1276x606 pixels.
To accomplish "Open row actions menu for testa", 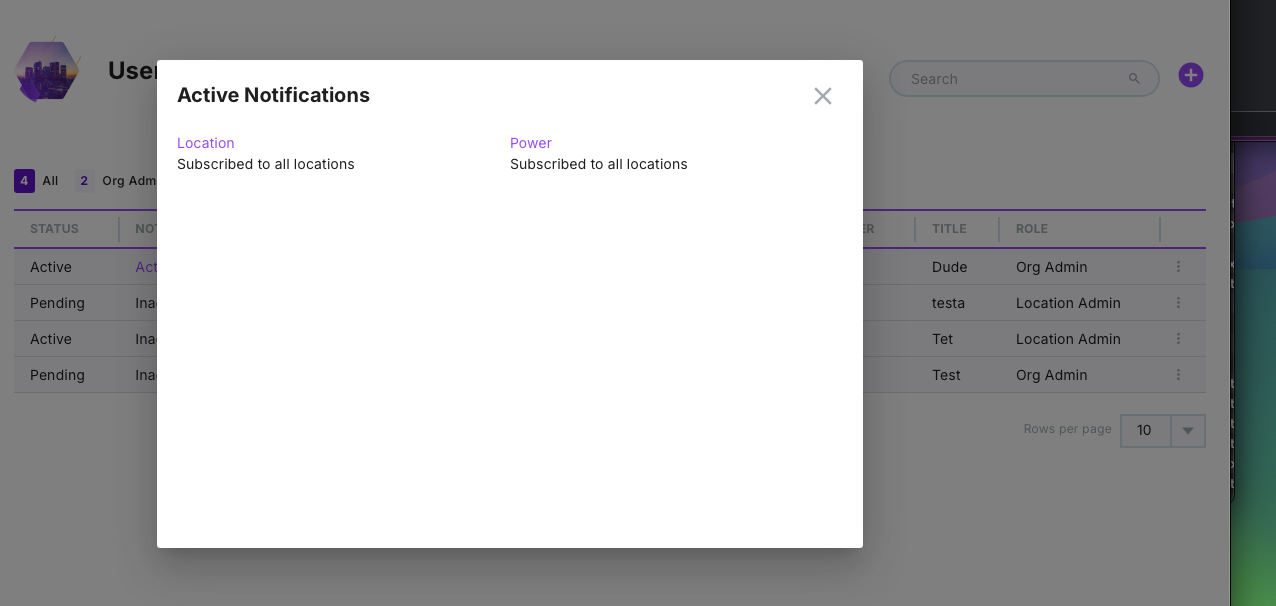I will point(1179,303).
